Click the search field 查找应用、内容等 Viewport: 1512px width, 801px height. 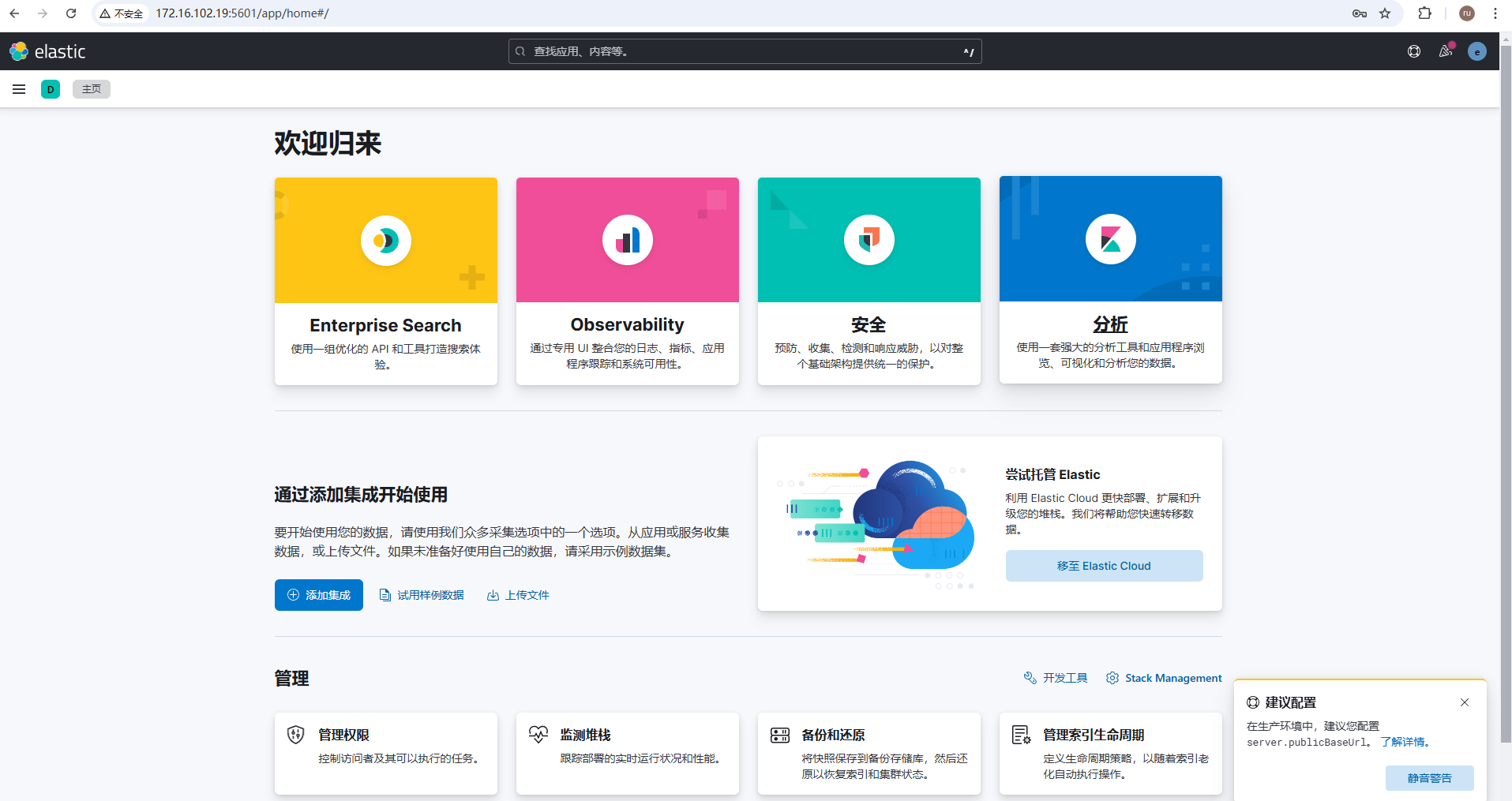[745, 51]
